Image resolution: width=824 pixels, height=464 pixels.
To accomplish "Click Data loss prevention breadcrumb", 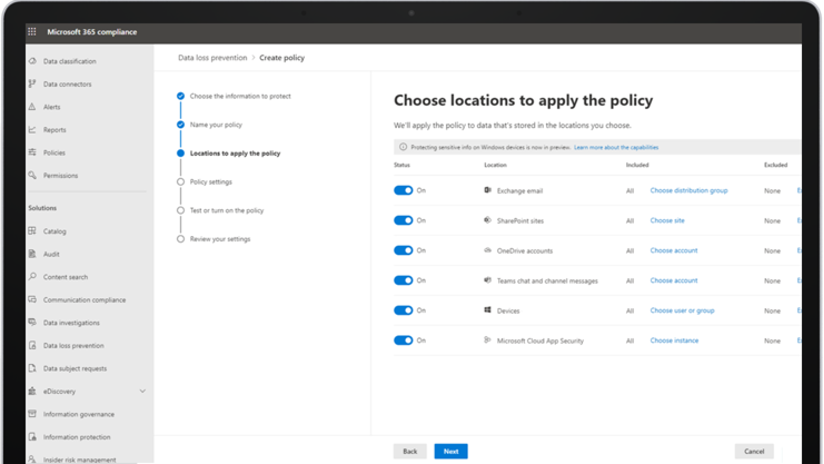I will pos(212,58).
